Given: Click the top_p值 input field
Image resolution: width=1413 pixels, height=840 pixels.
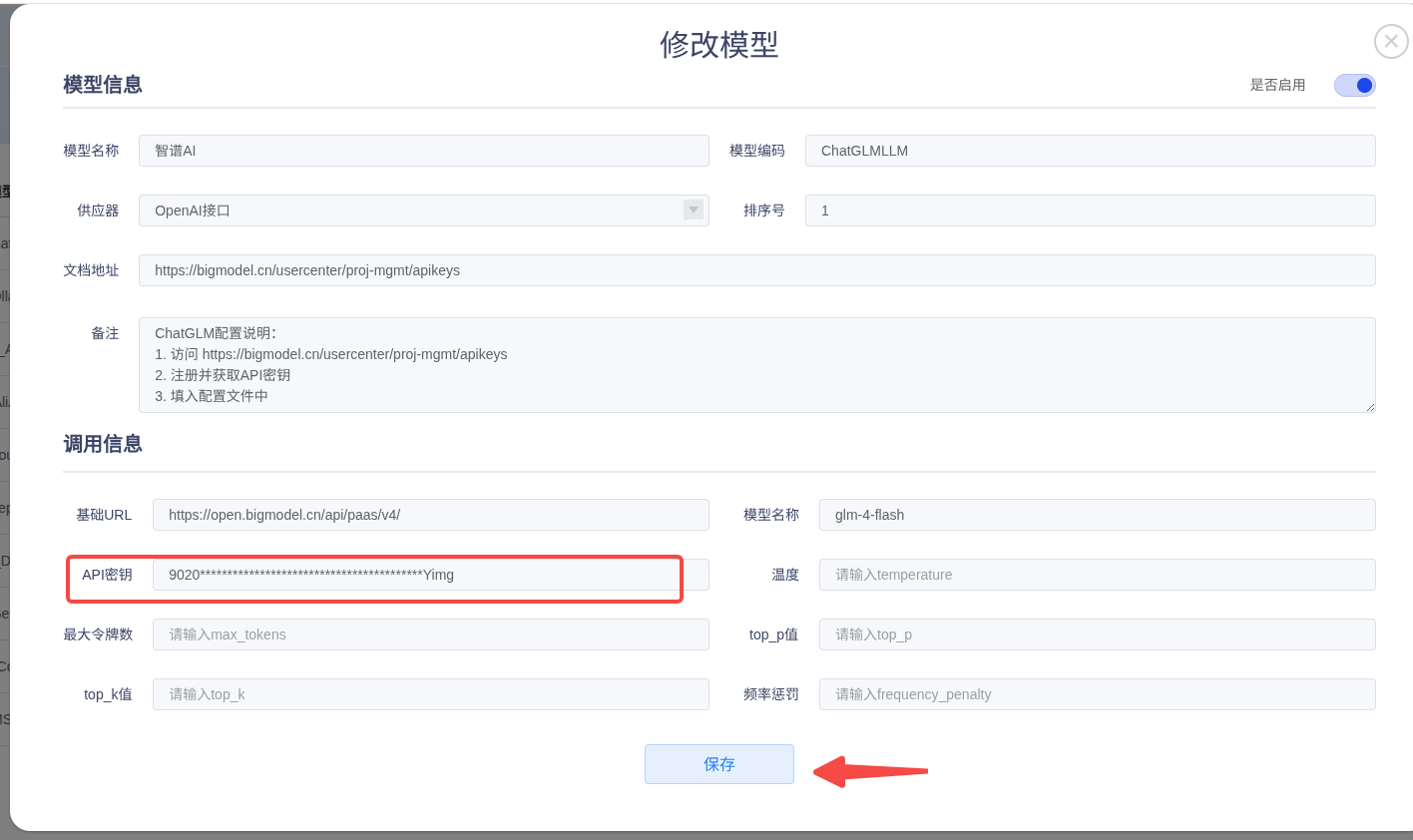Looking at the screenshot, I should pyautogui.click(x=1097, y=634).
